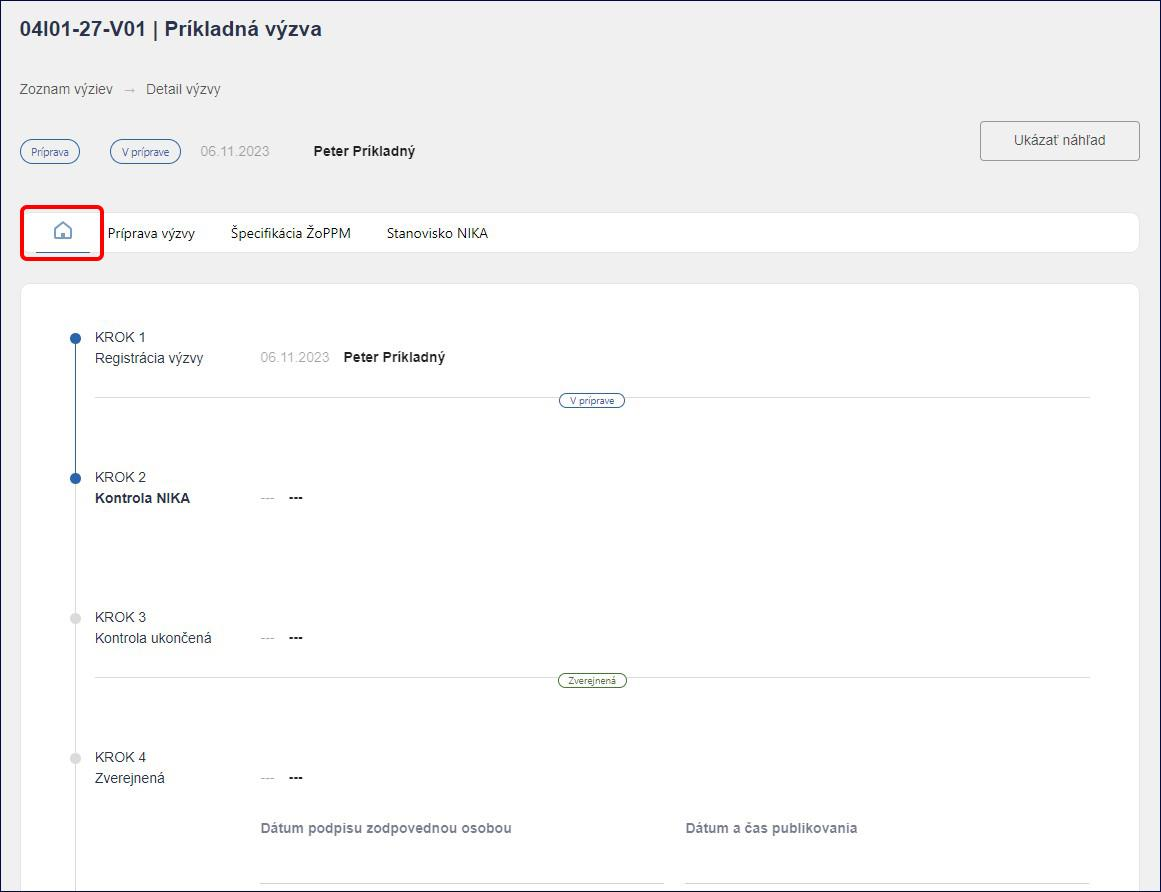Switch to Príprava výzvy tab
The image size is (1161, 892).
(151, 233)
